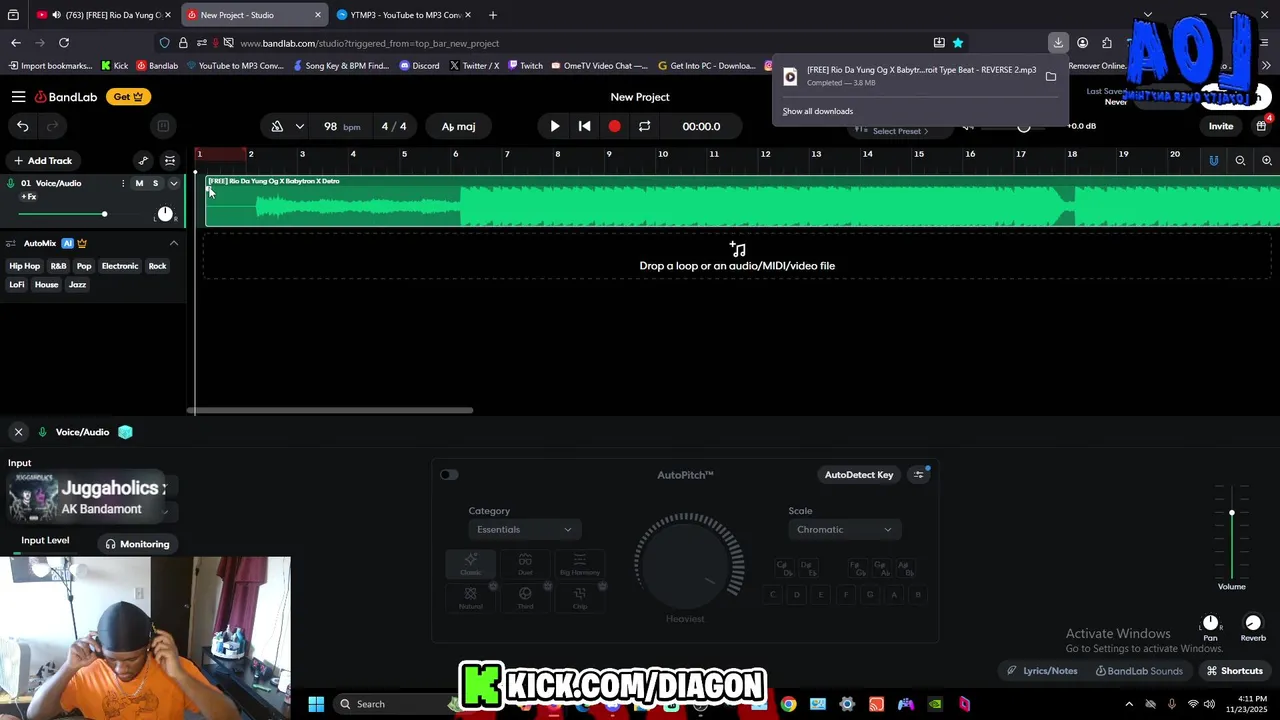Start recording with the red button

click(614, 126)
